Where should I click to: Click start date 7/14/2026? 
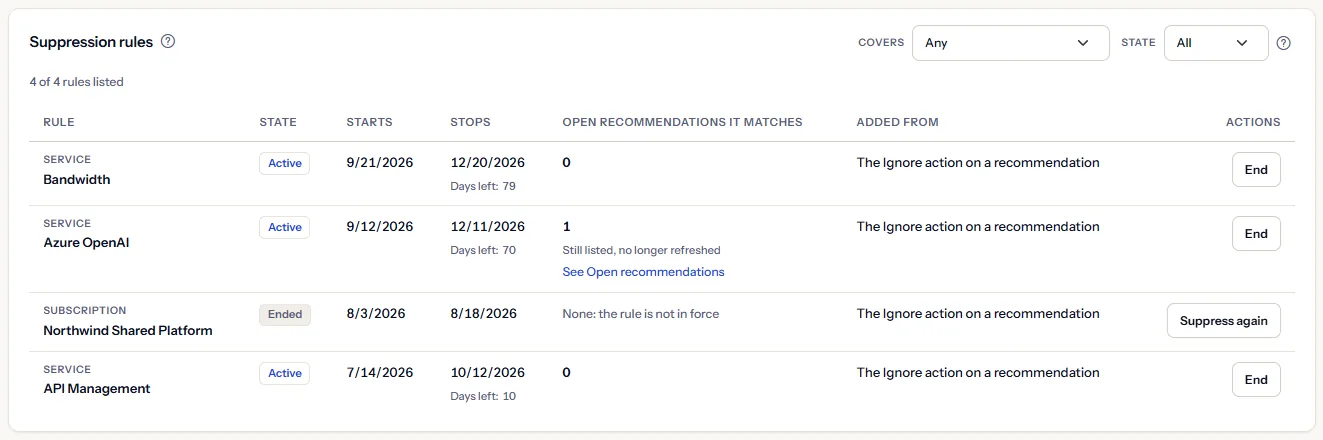379,372
